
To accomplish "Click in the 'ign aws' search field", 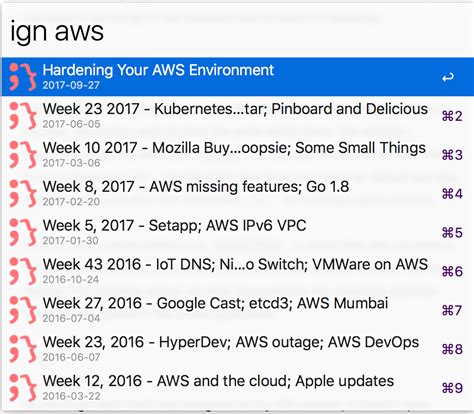I will pos(237,31).
